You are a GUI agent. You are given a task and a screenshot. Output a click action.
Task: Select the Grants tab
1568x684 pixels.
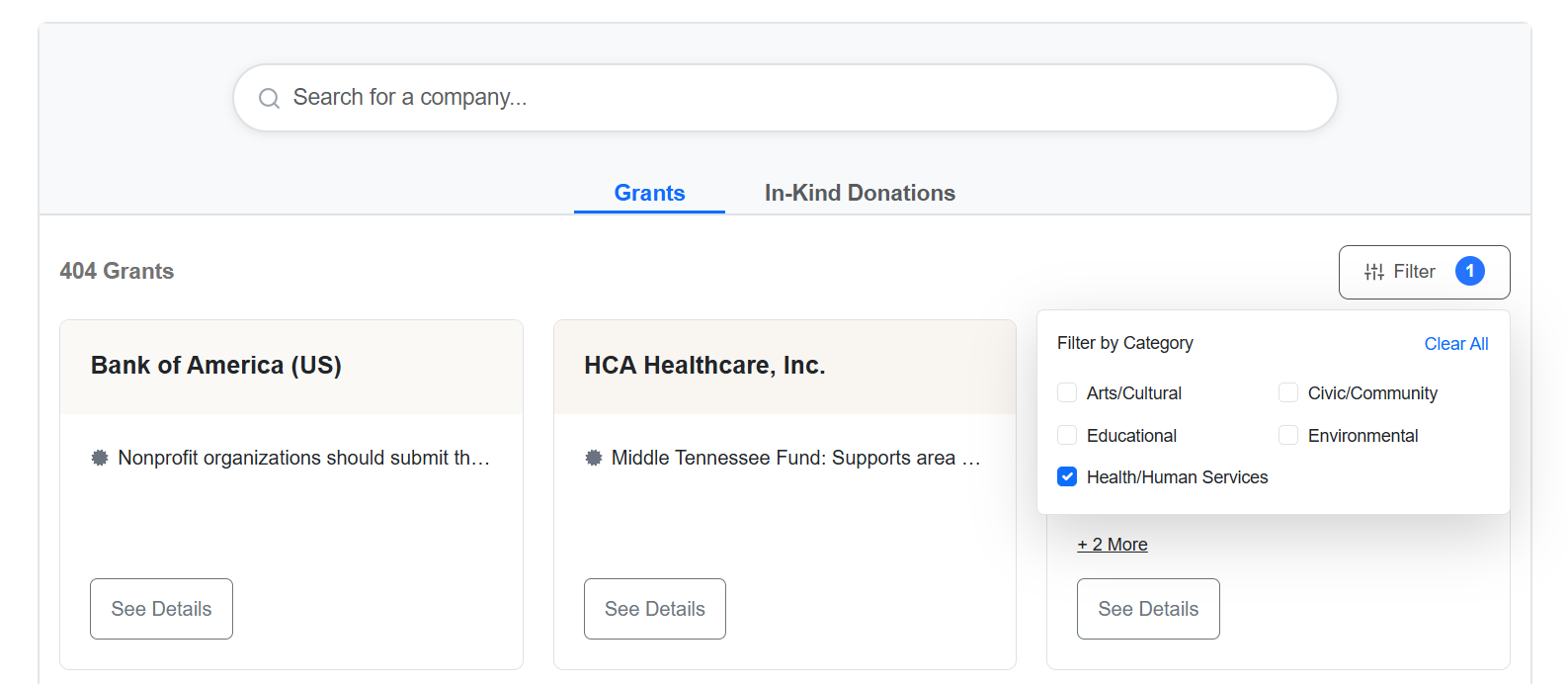coord(648,193)
